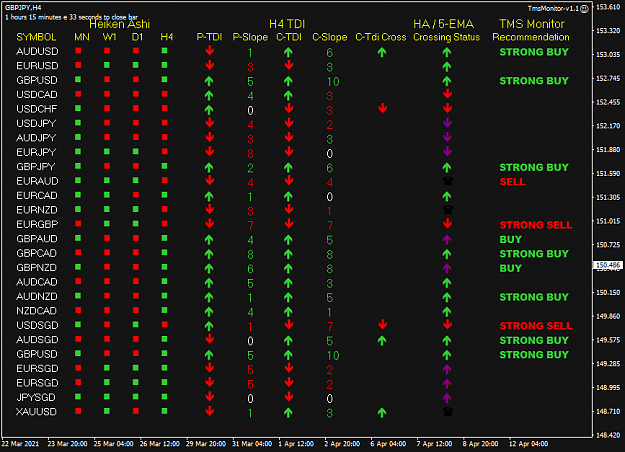Click the EURNZD telephone crossing status icon

pos(448,210)
